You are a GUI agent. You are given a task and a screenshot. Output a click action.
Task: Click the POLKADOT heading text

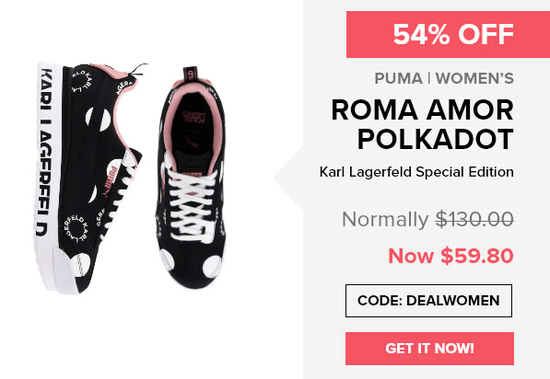[435, 139]
